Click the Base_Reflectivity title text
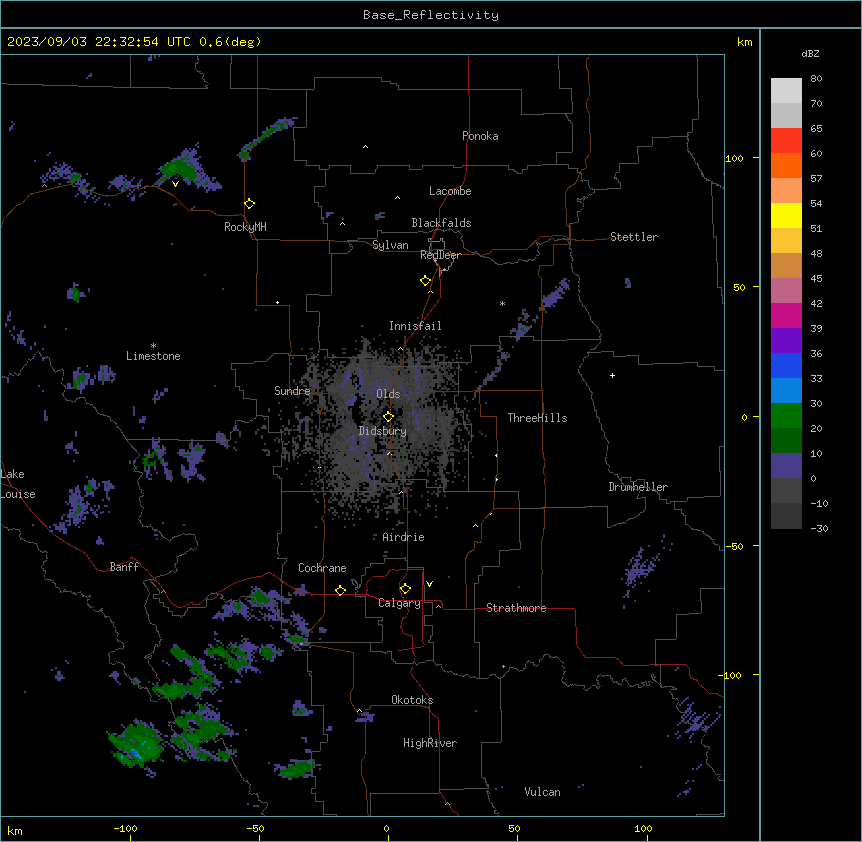Screen dimensions: 862x842 [x=431, y=15]
